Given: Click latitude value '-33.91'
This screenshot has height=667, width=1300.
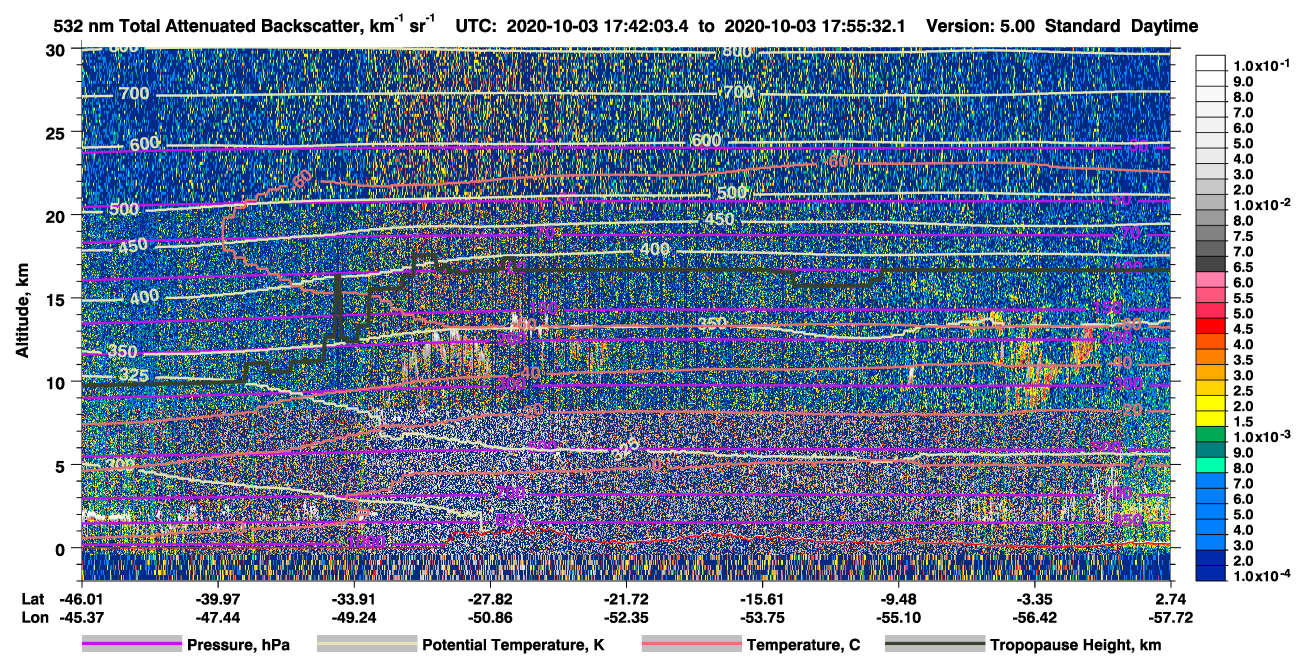Looking at the screenshot, I should coord(353,599).
